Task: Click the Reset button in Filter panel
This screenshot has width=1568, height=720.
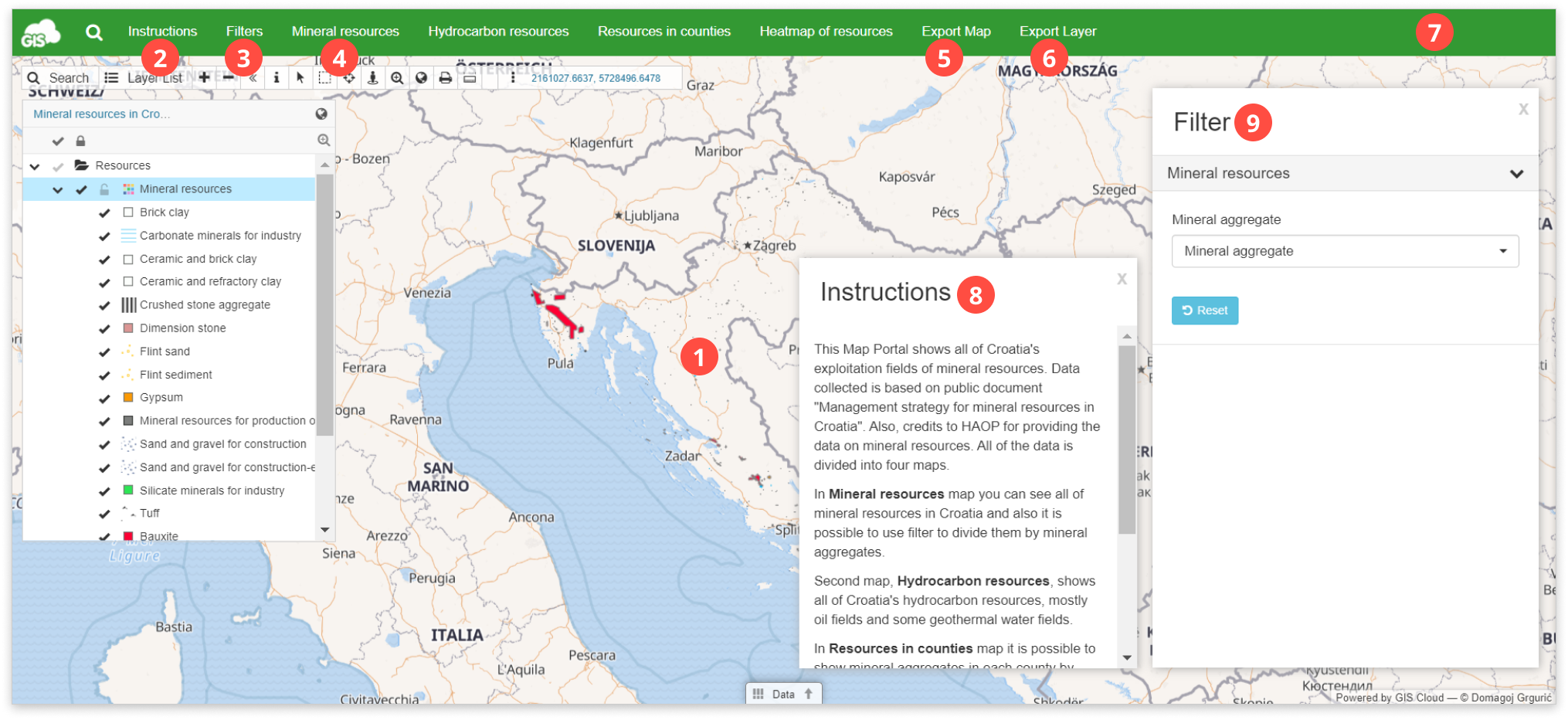Action: coord(1204,310)
